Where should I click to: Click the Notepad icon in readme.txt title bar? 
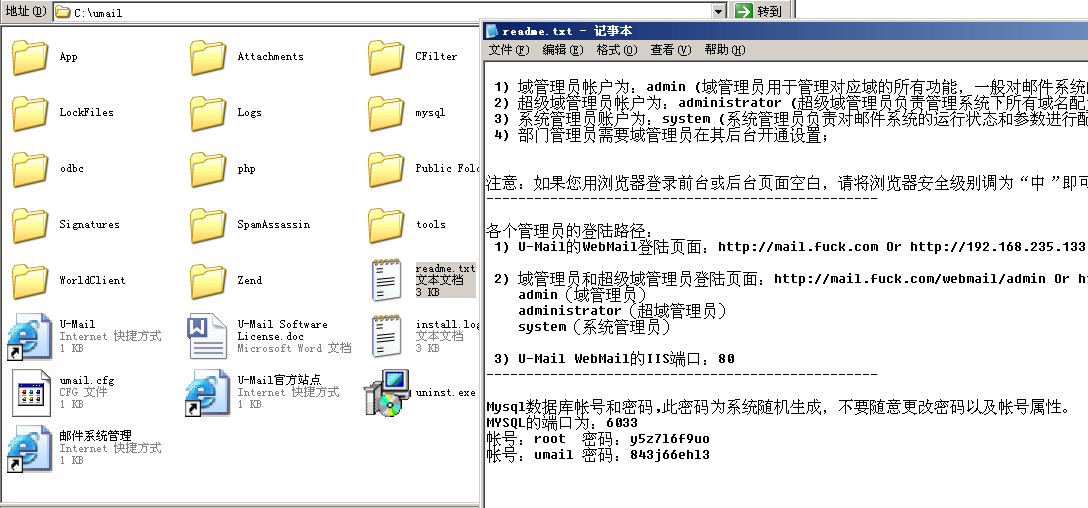[492, 31]
